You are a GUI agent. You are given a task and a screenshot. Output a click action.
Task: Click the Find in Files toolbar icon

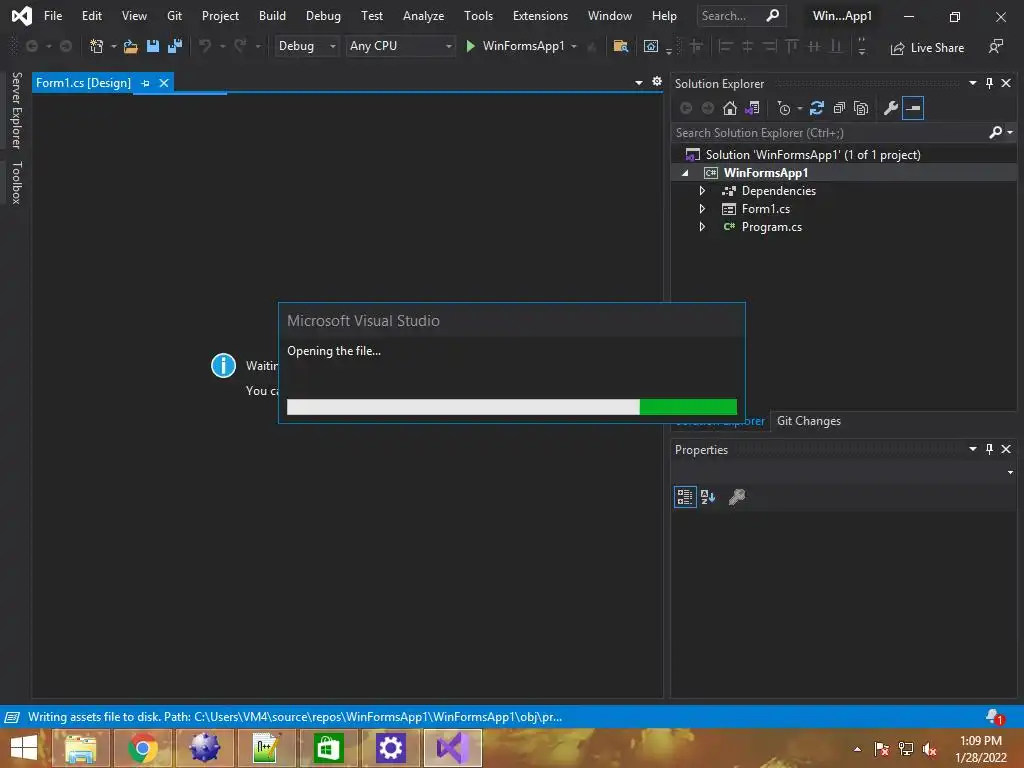pyautogui.click(x=620, y=46)
